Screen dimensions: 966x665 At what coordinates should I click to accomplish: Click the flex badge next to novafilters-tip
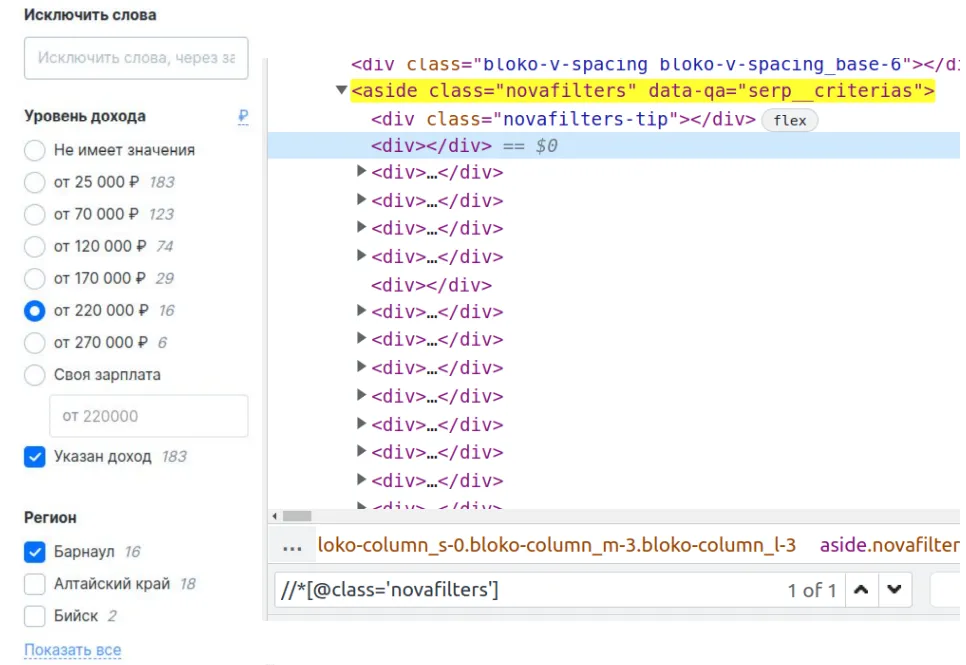click(x=790, y=120)
